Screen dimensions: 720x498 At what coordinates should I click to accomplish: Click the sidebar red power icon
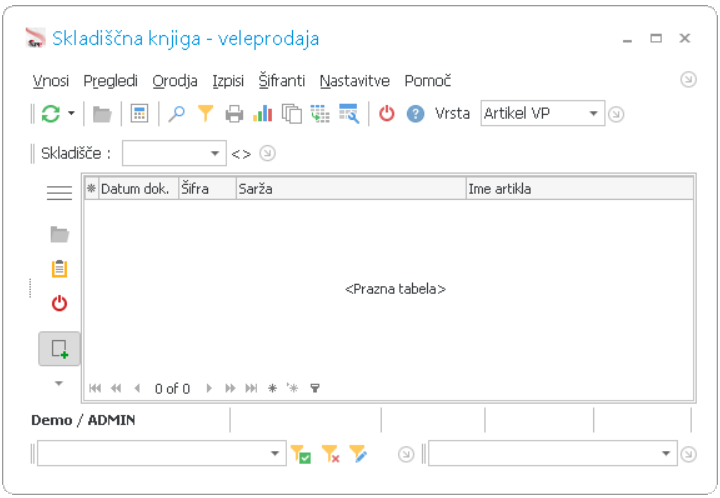click(x=59, y=303)
